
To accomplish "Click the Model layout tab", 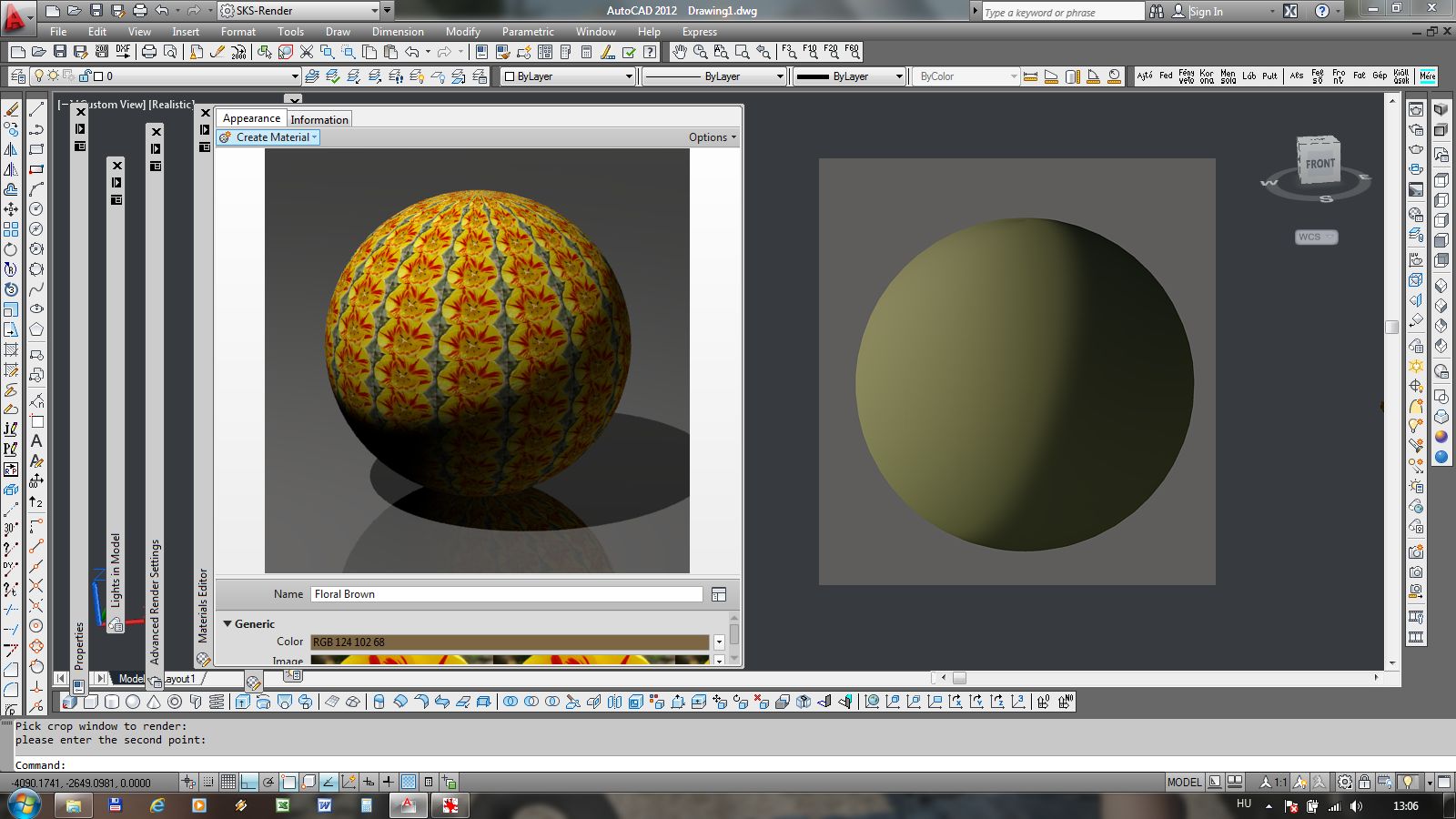I will 130,679.
